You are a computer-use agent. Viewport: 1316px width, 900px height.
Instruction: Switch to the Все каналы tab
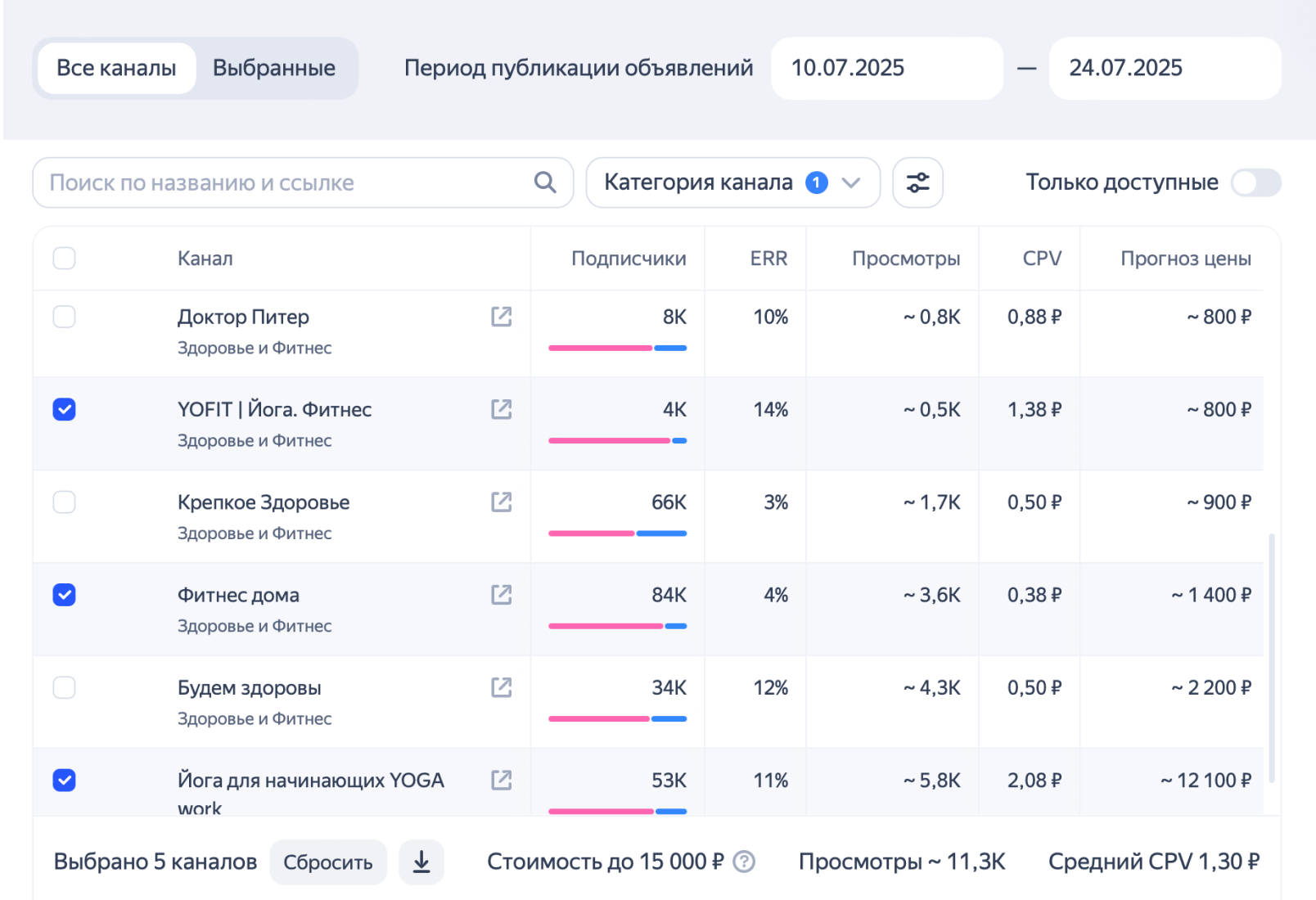tap(115, 68)
